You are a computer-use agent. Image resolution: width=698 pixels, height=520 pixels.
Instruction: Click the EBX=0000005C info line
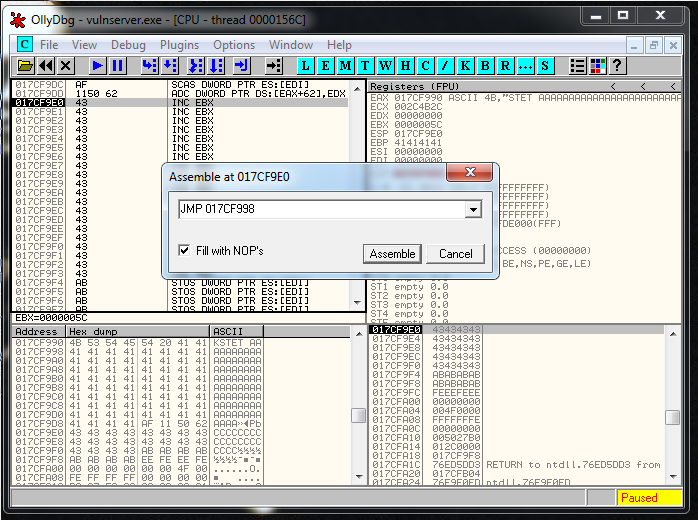pyautogui.click(x=51, y=317)
